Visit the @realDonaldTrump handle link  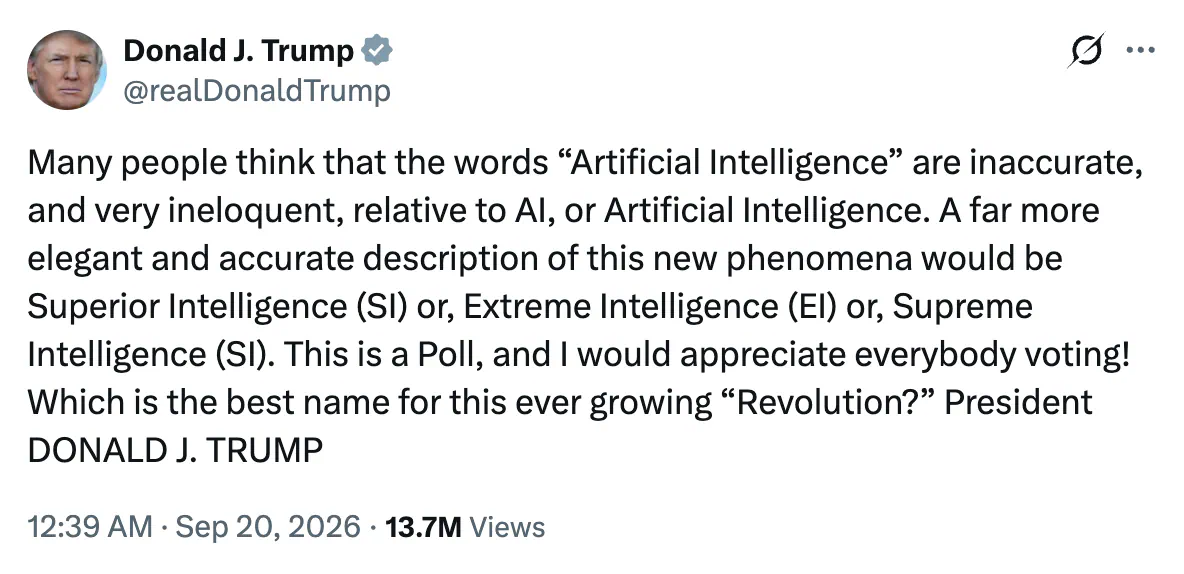click(257, 91)
